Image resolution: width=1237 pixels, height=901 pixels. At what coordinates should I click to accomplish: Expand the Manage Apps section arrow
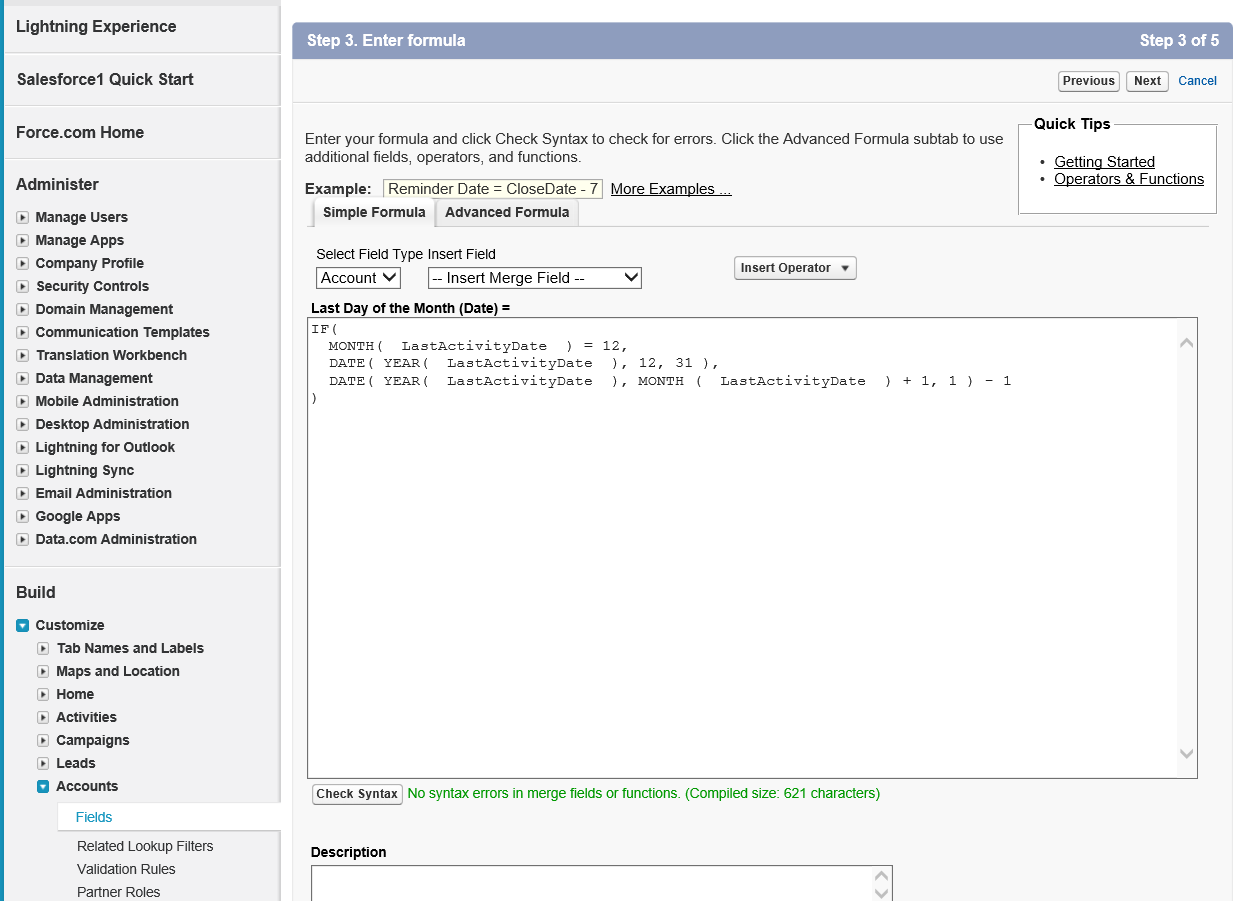pyautogui.click(x=23, y=240)
